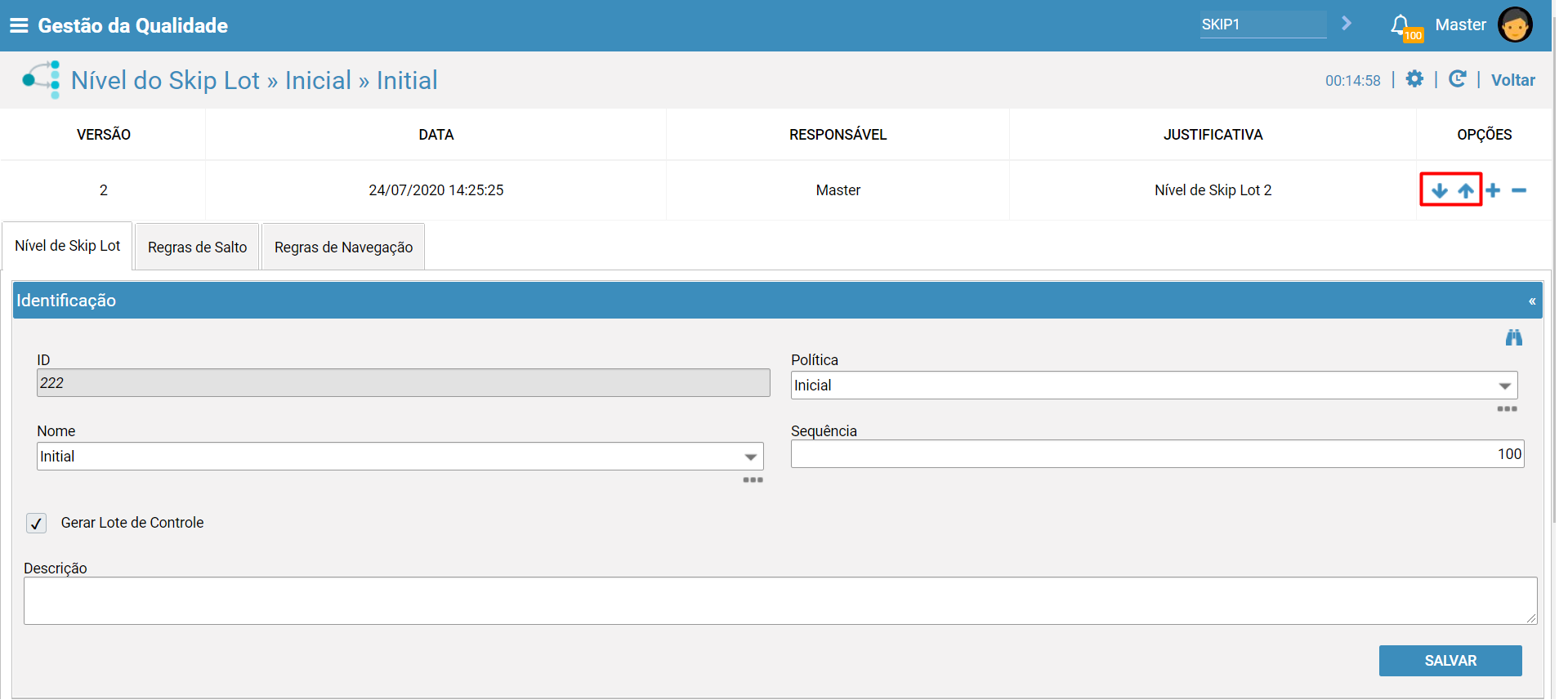This screenshot has width=1568, height=700.
Task: Select the Nível de Skip Lot tab
Action: click(67, 246)
